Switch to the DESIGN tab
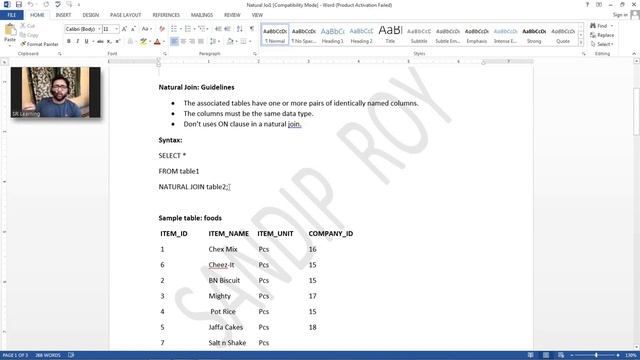The width and height of the screenshot is (640, 360). pyautogui.click(x=91, y=15)
